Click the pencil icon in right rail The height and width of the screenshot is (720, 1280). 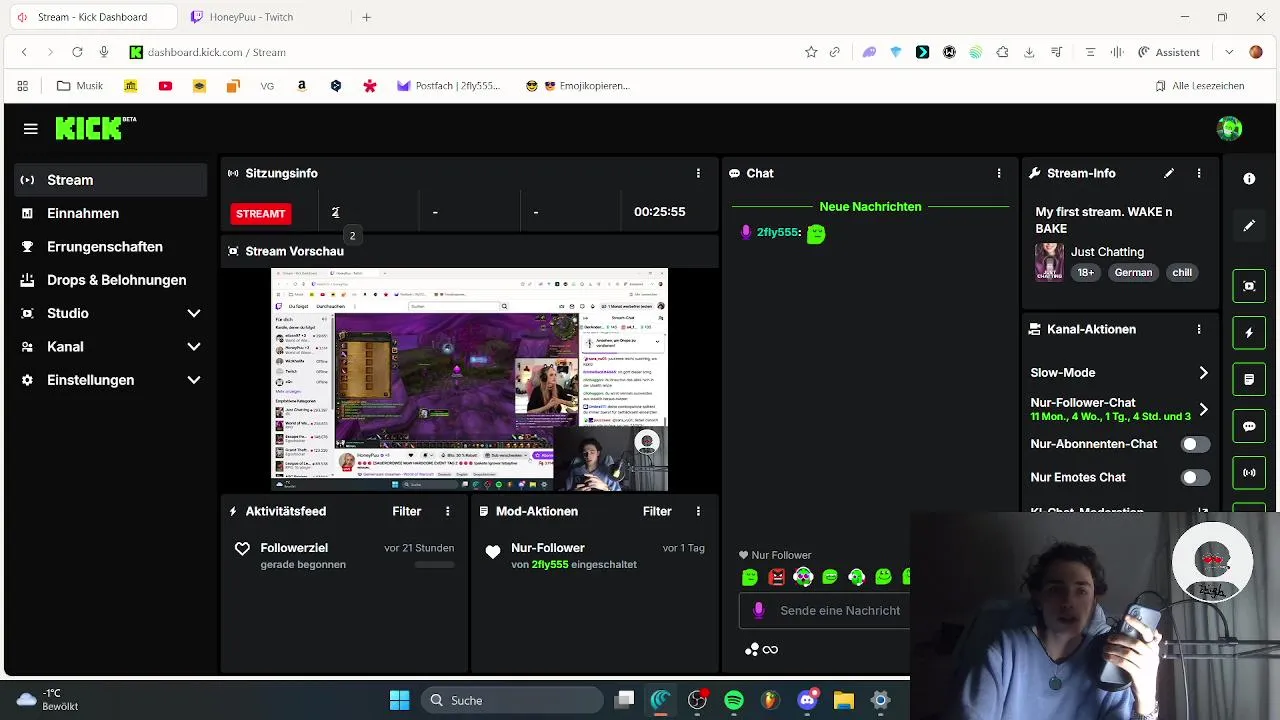[1249, 226]
